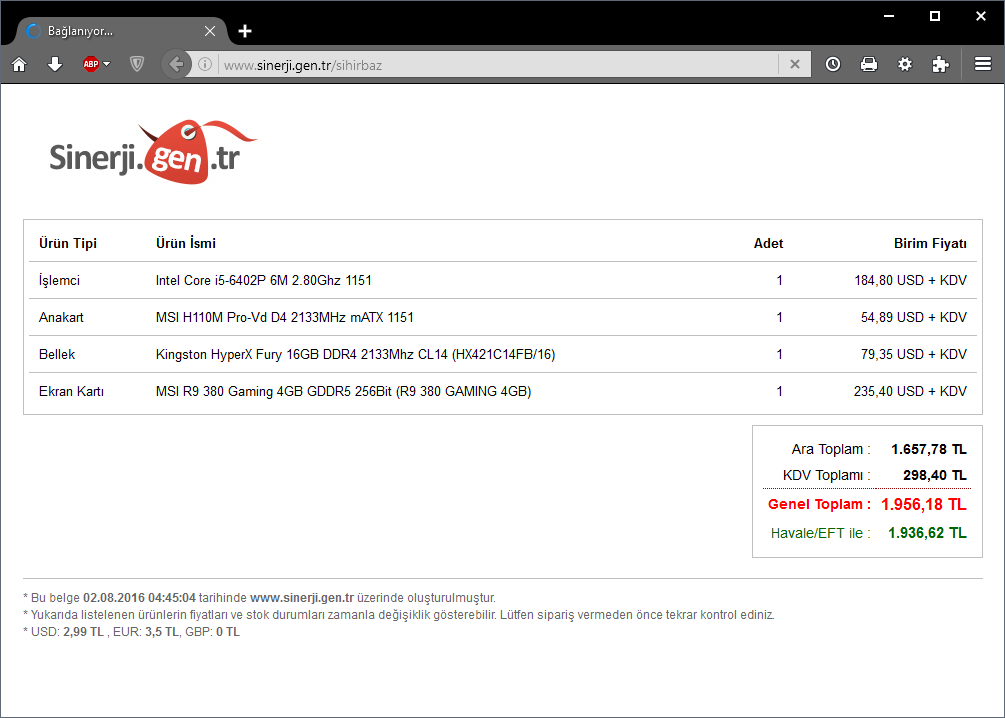Image resolution: width=1005 pixels, height=718 pixels.
Task: Click price 54,89 USD + KDV
Action: click(913, 317)
